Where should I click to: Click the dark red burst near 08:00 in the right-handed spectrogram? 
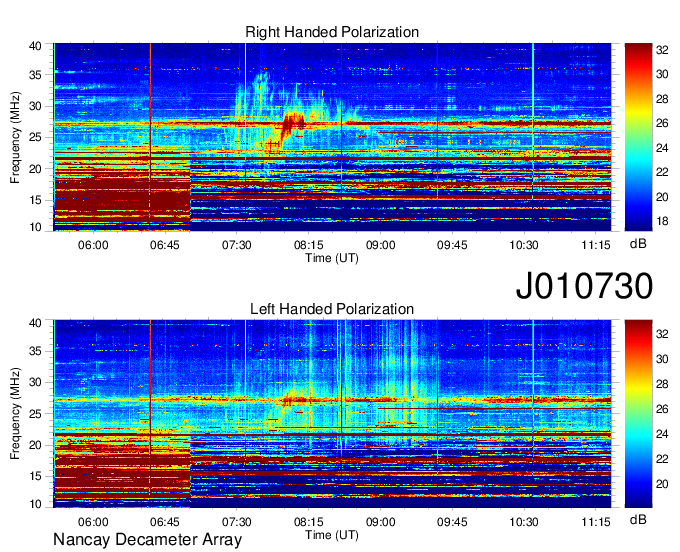(291, 124)
